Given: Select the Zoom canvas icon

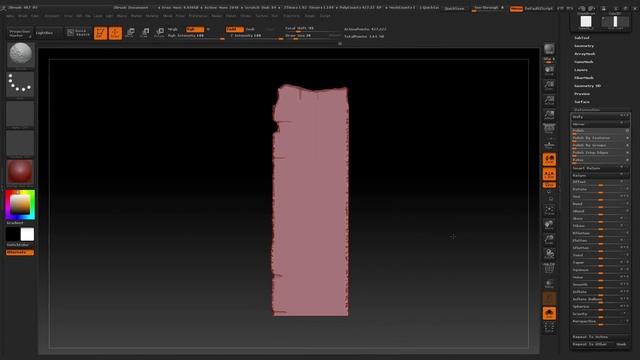Looking at the screenshot, I should pyautogui.click(x=549, y=85).
